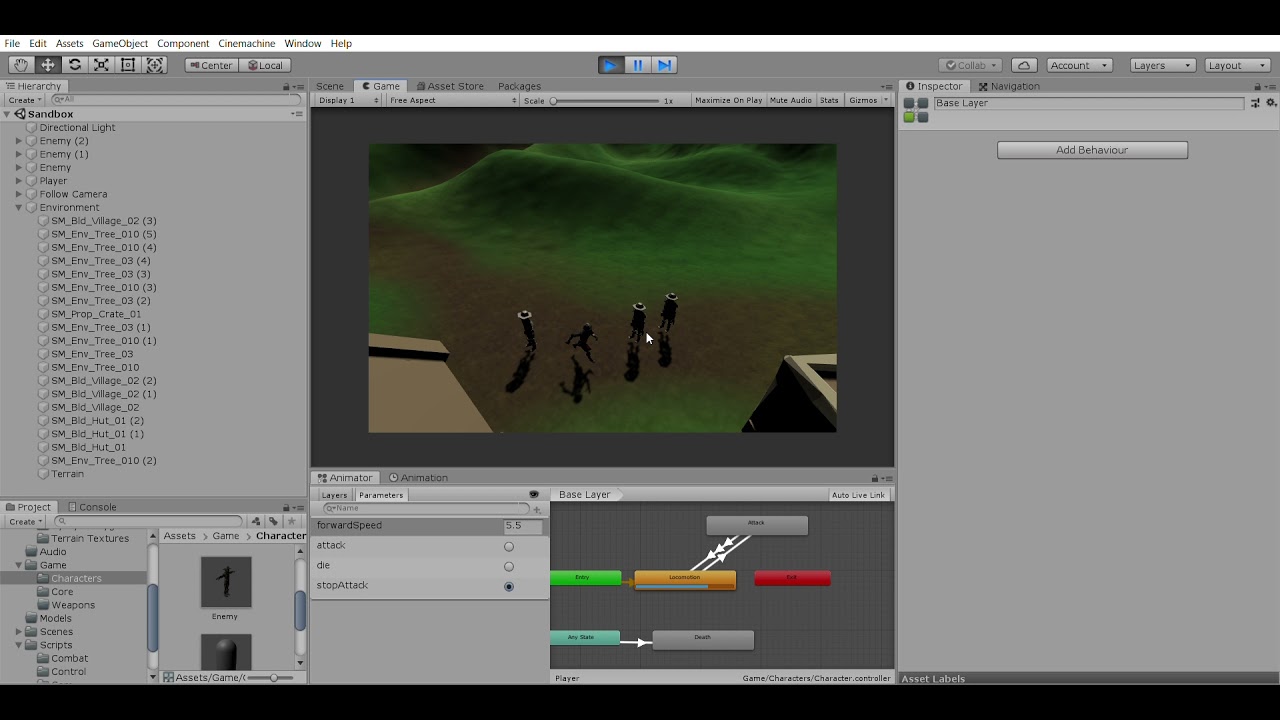Select the Entry state node
The width and height of the screenshot is (1280, 720).
click(x=585, y=578)
